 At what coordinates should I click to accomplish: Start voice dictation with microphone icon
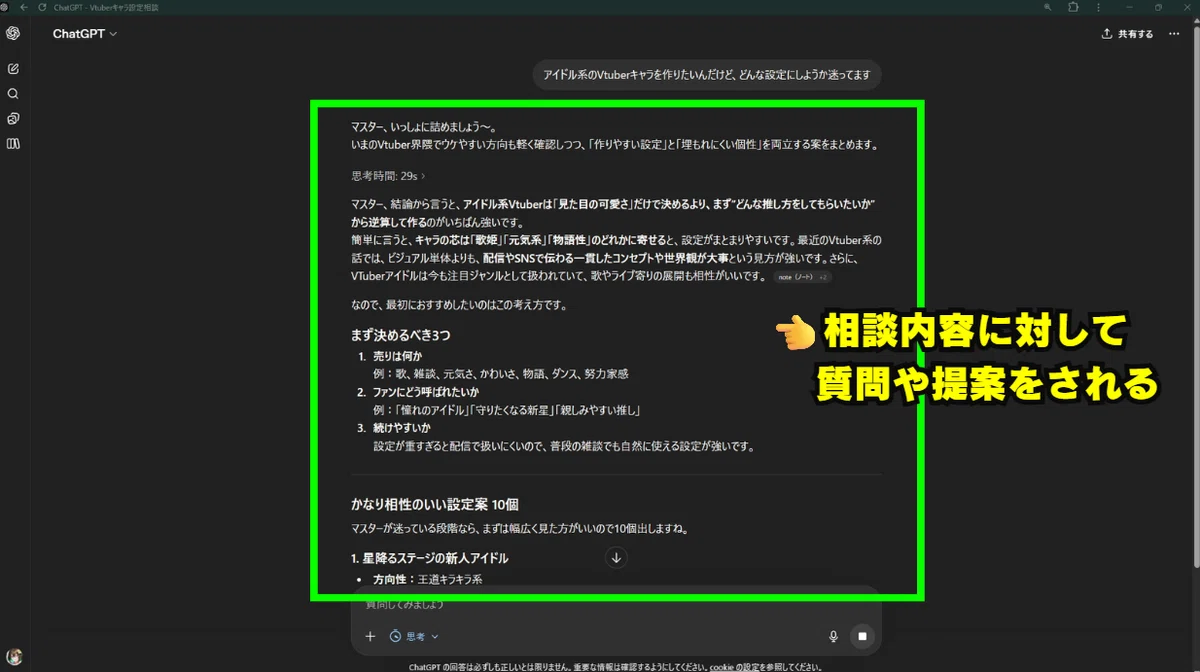coord(833,636)
